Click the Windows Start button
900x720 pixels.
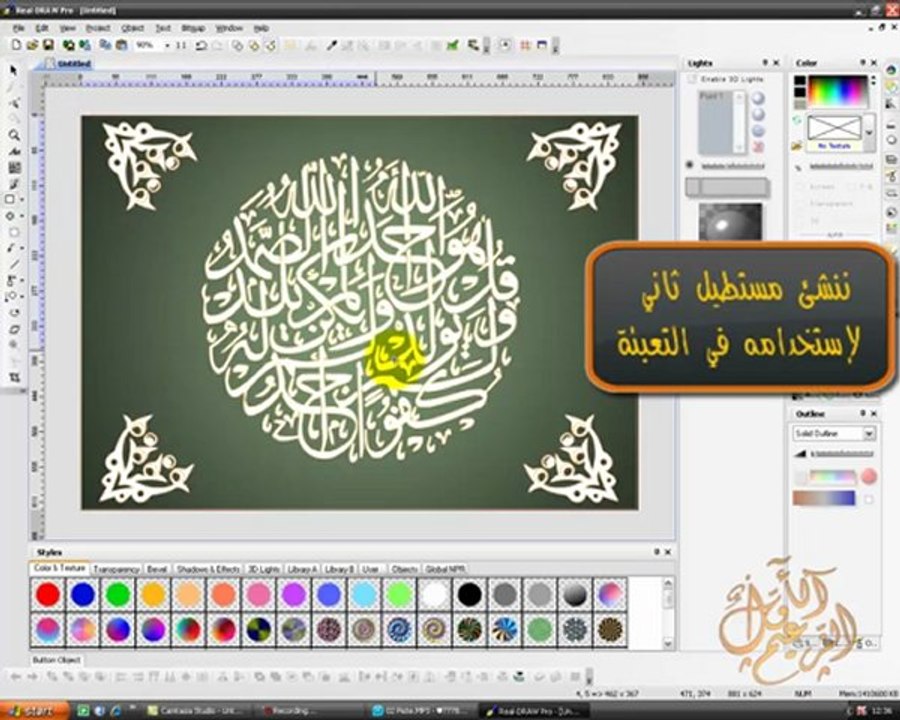(x=34, y=711)
